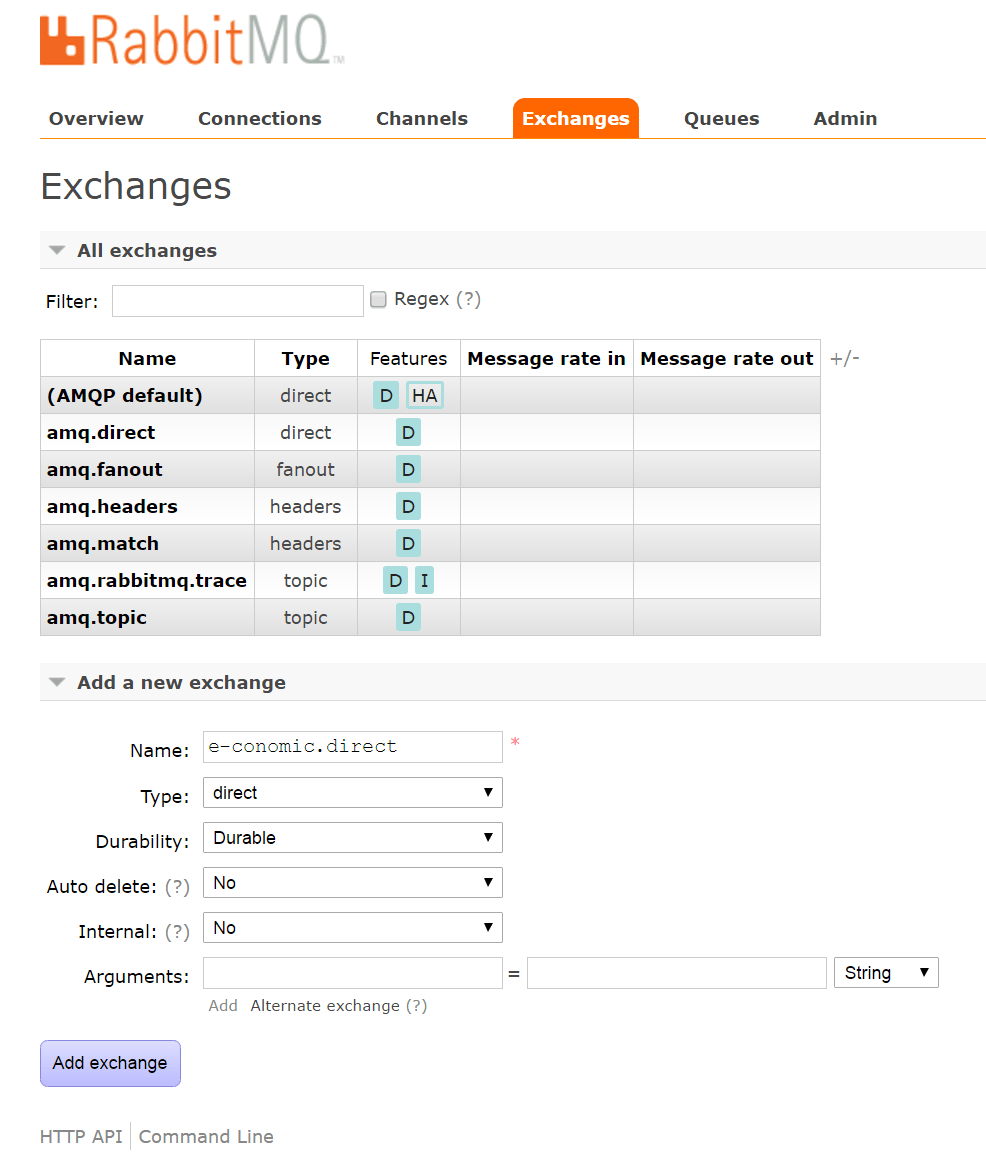986x1162 pixels.
Task: Click topic type in amq.topic row
Action: [x=305, y=618]
